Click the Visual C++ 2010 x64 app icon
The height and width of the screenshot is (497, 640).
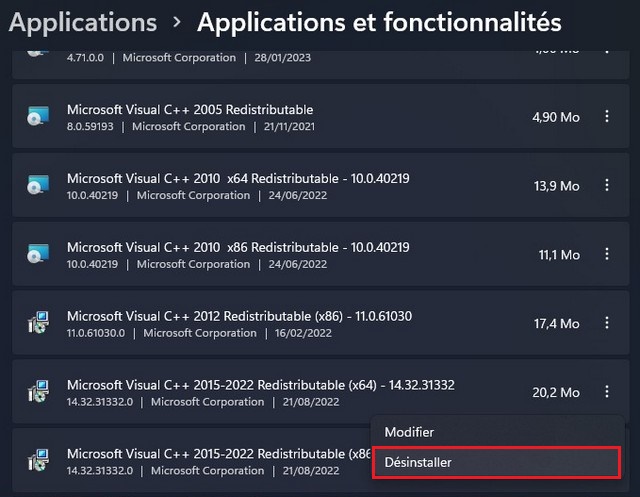pos(38,185)
